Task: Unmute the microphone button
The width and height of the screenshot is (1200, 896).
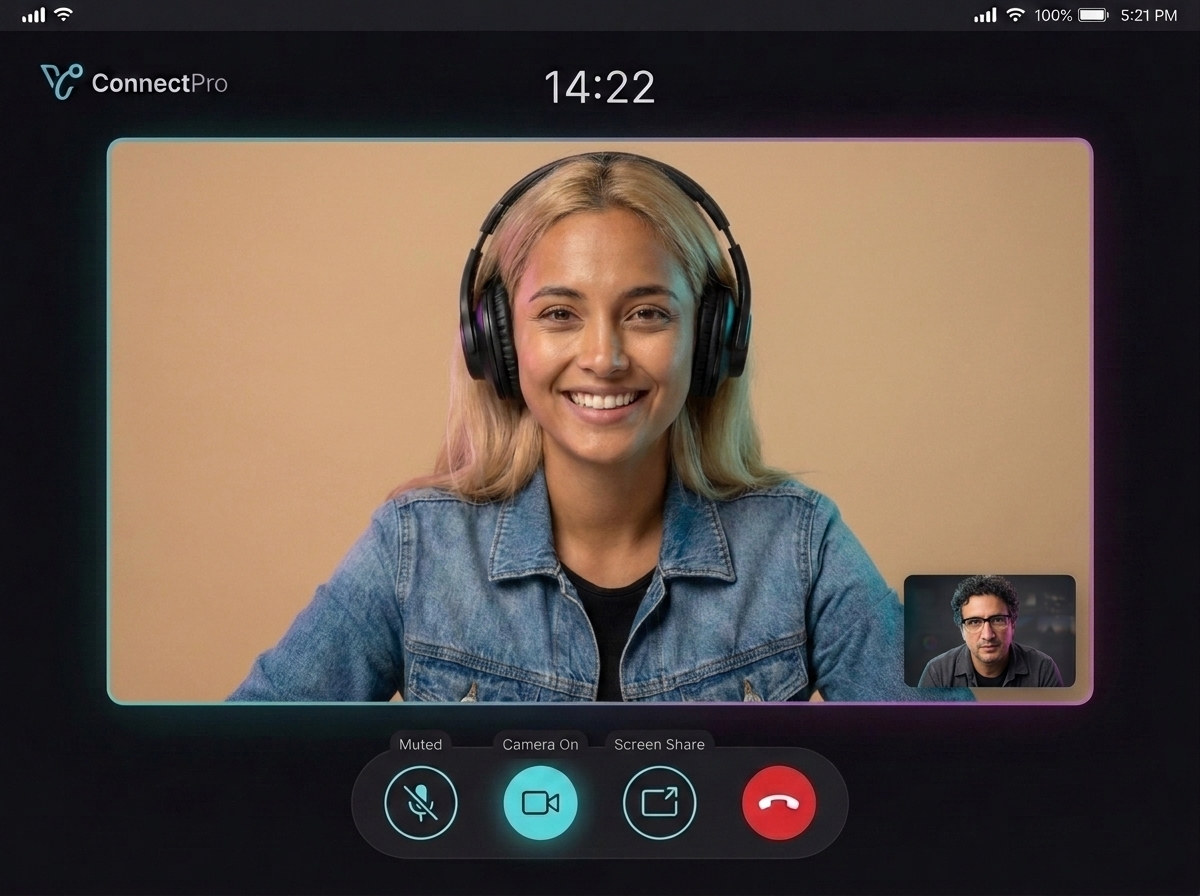Action: [421, 801]
